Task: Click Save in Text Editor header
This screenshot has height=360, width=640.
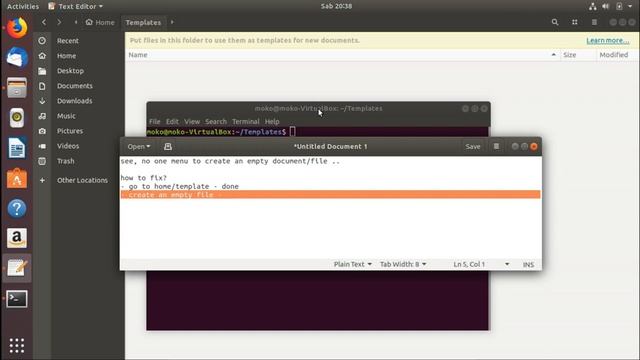Action: point(473,147)
